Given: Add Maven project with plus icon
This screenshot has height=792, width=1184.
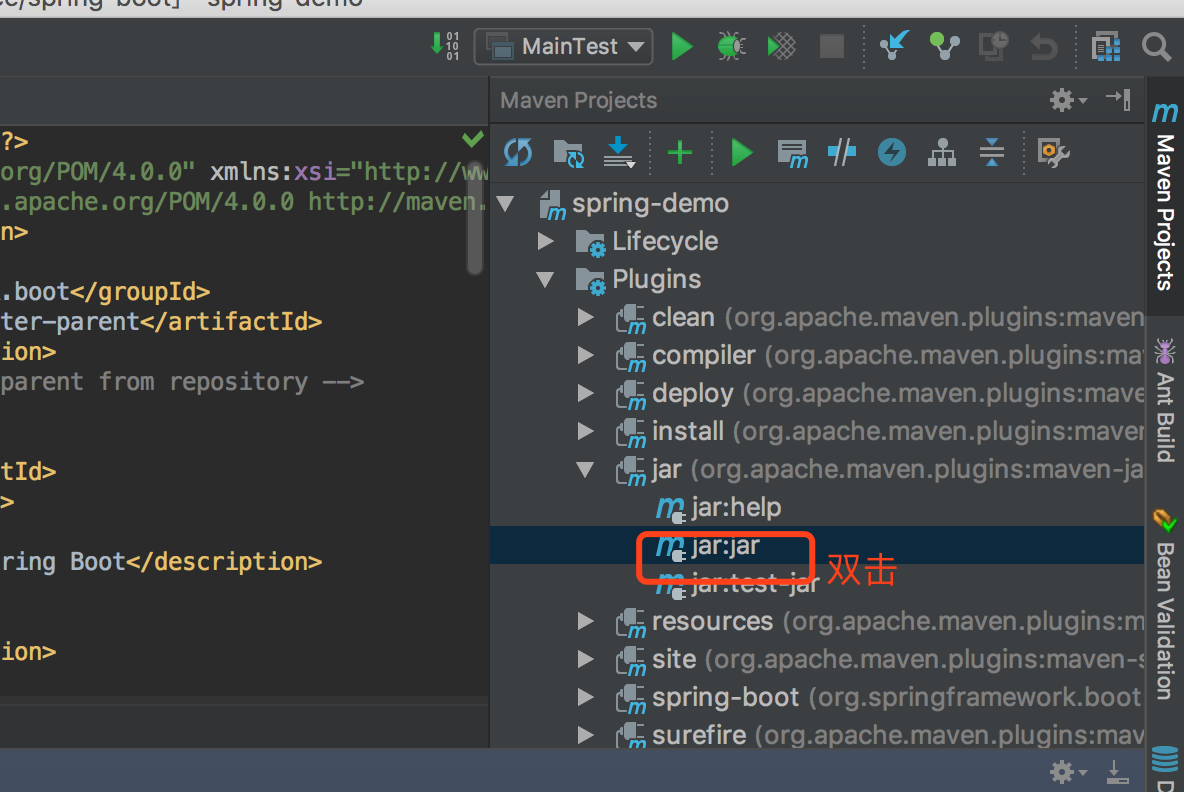Looking at the screenshot, I should pyautogui.click(x=680, y=153).
